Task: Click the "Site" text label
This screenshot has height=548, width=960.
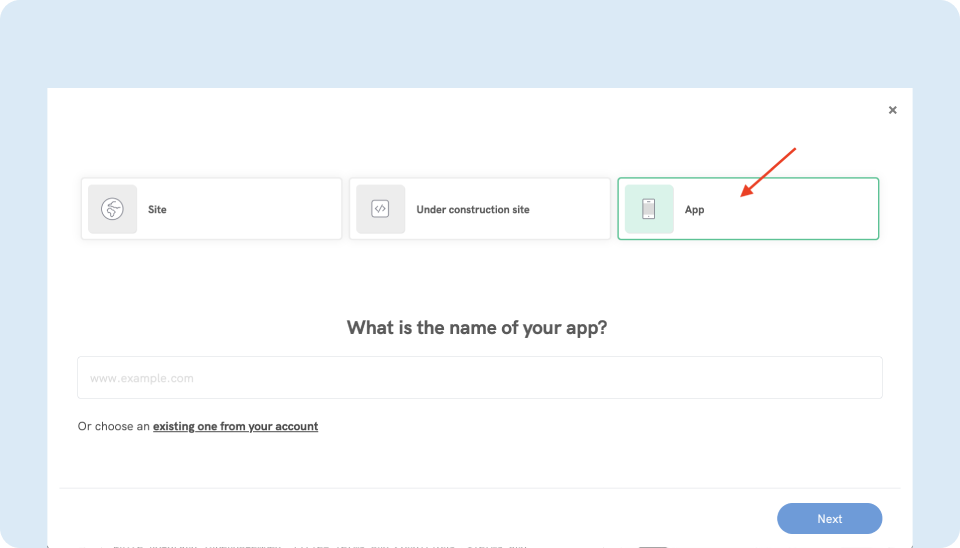Action: point(157,210)
